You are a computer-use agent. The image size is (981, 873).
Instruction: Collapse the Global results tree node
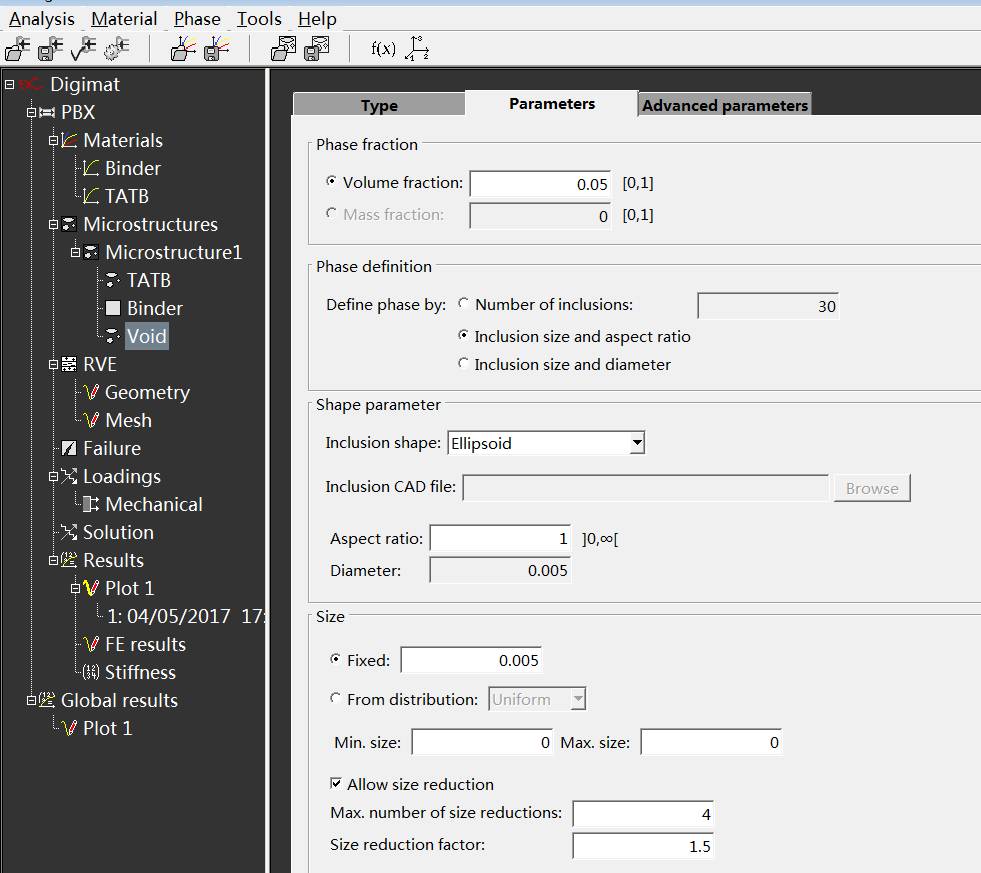click(31, 700)
